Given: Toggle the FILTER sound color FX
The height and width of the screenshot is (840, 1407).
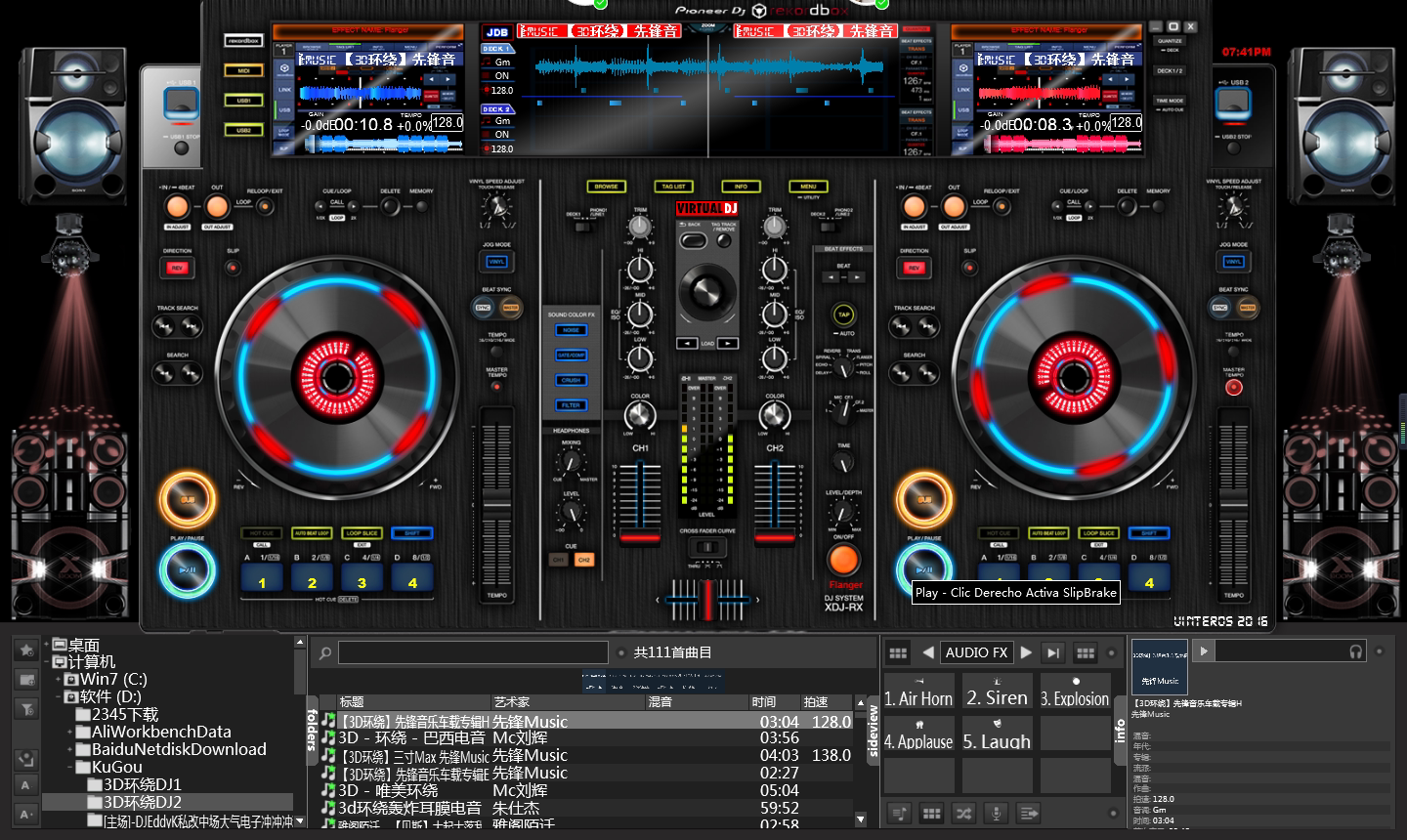Looking at the screenshot, I should click(571, 404).
